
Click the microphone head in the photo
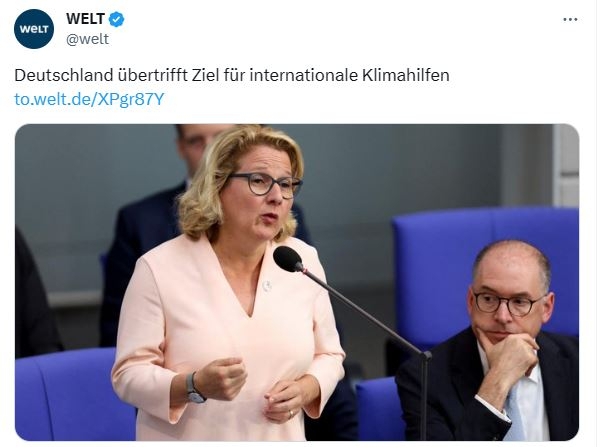tap(288, 259)
